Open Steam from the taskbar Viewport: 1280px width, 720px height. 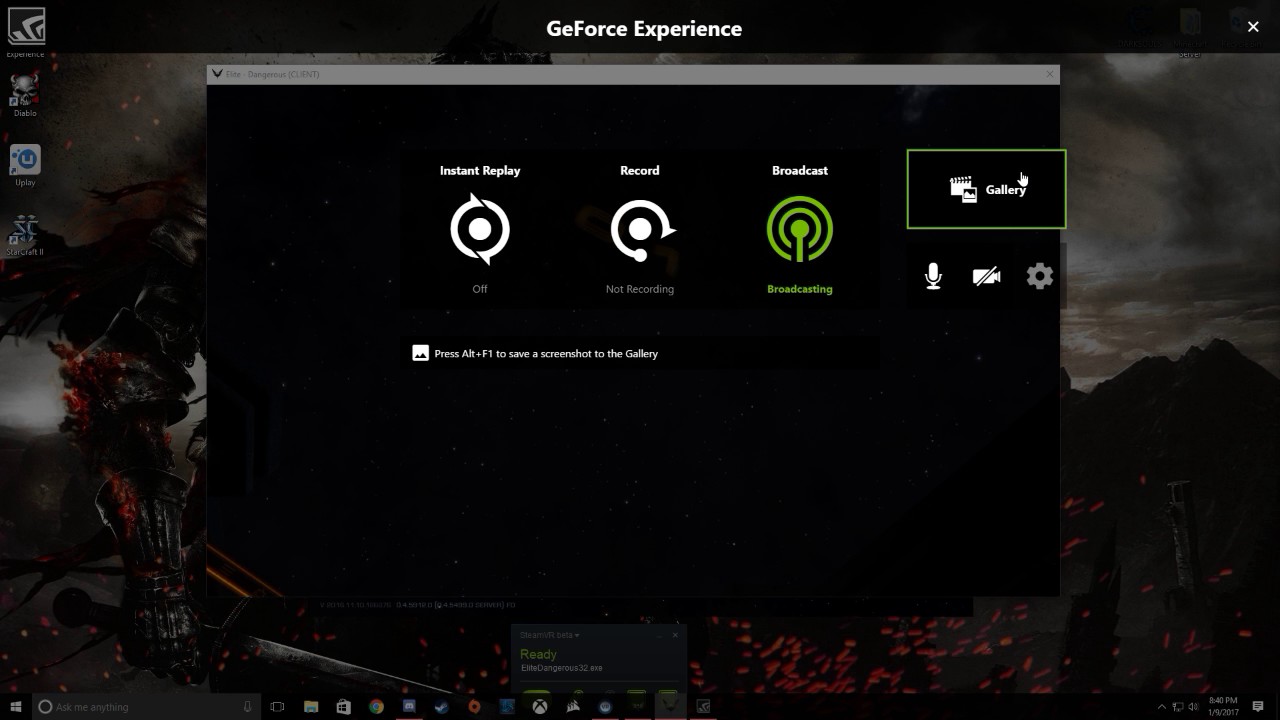coord(441,707)
